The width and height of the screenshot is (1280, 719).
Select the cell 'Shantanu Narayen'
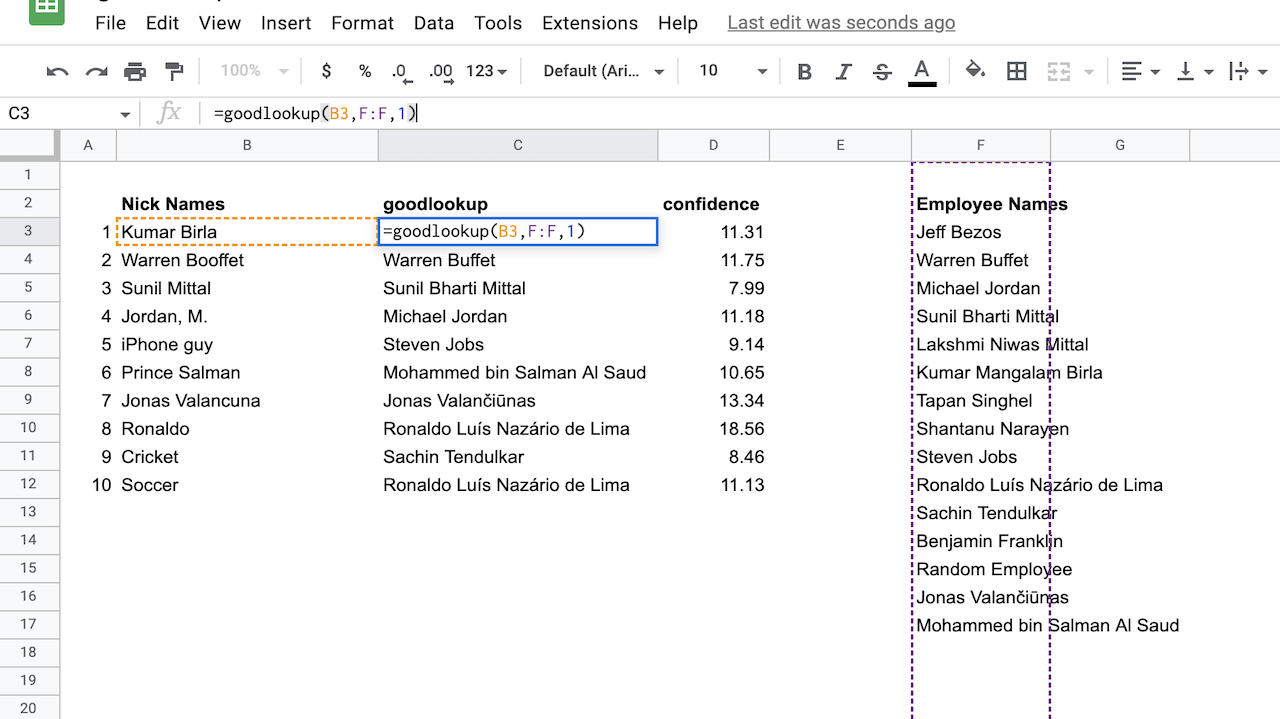(x=981, y=428)
